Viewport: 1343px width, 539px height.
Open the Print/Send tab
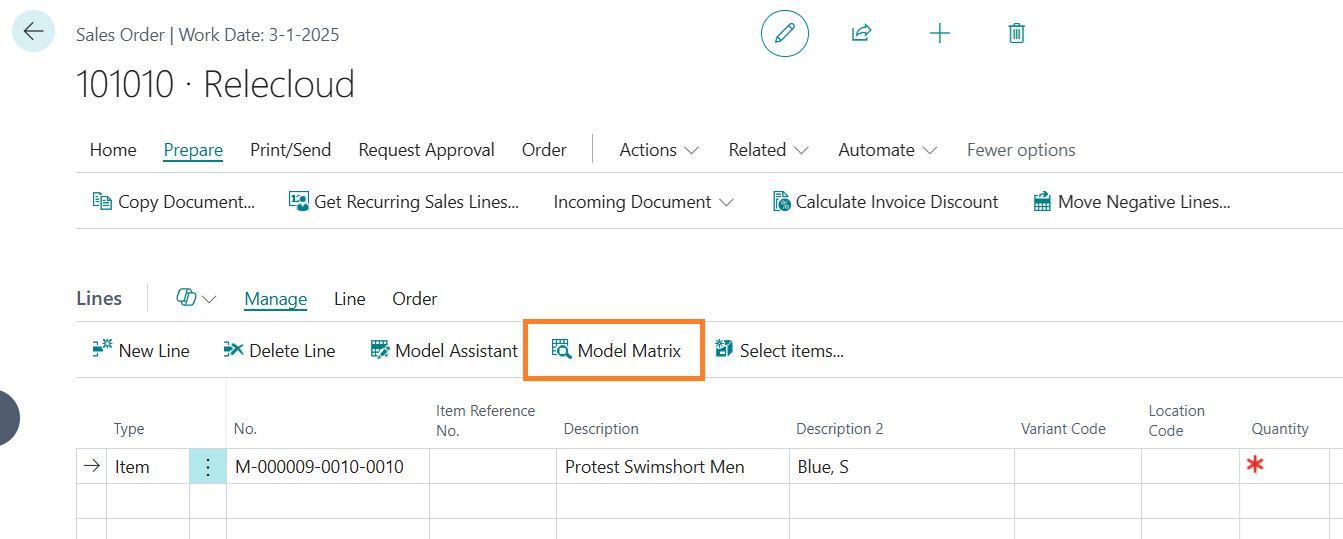click(290, 150)
